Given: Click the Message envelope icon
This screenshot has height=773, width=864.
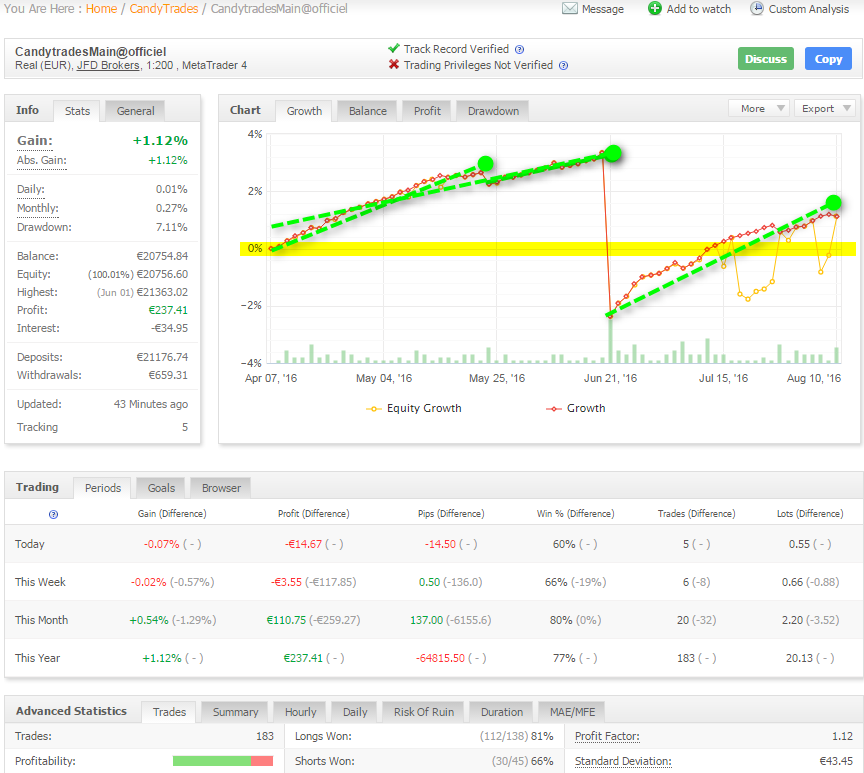Looking at the screenshot, I should [570, 9].
